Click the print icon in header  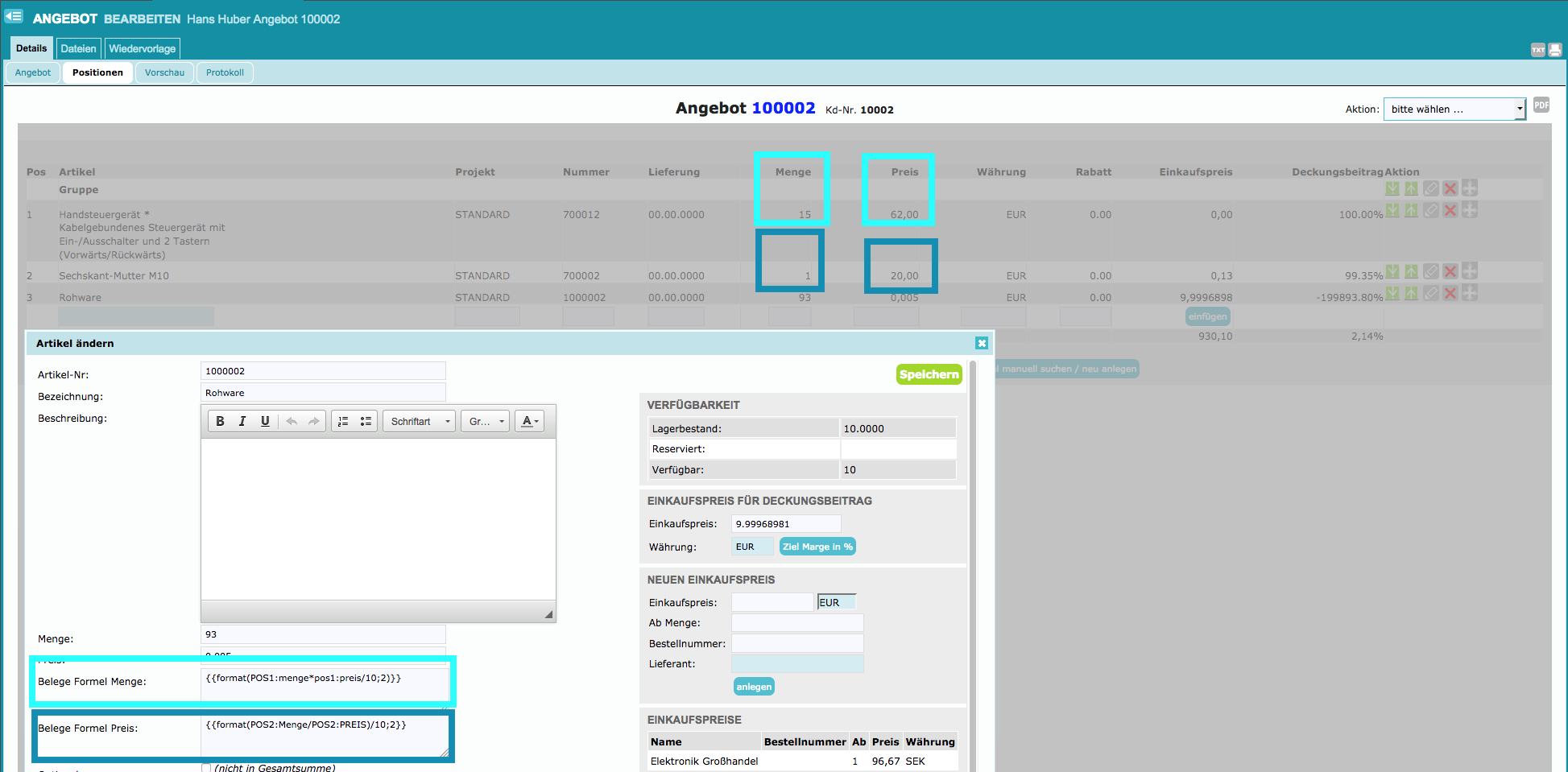[1554, 50]
